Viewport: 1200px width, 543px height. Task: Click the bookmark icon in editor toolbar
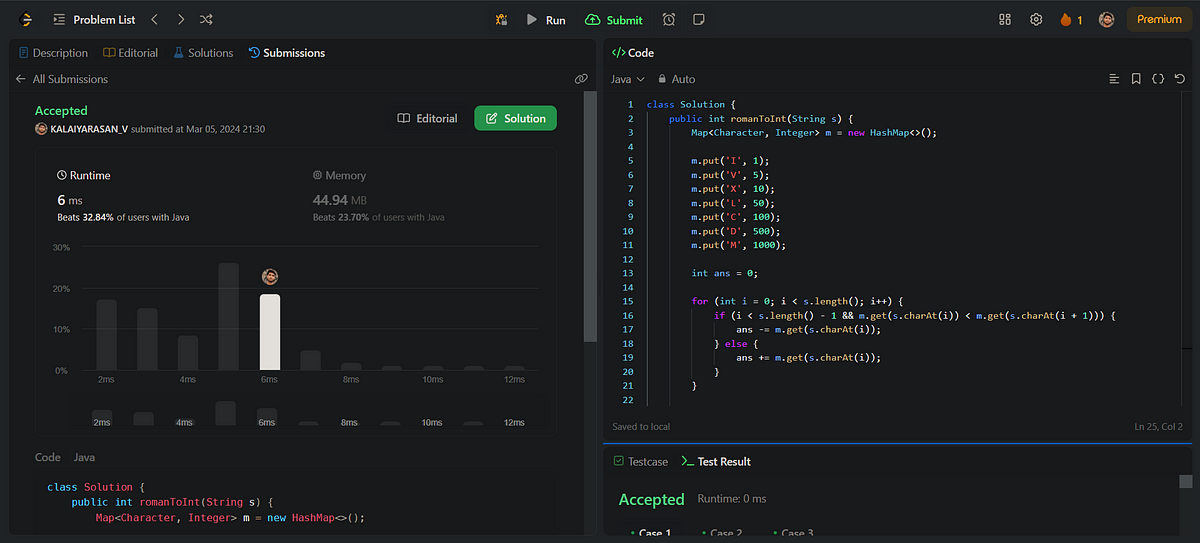pyautogui.click(x=1136, y=79)
